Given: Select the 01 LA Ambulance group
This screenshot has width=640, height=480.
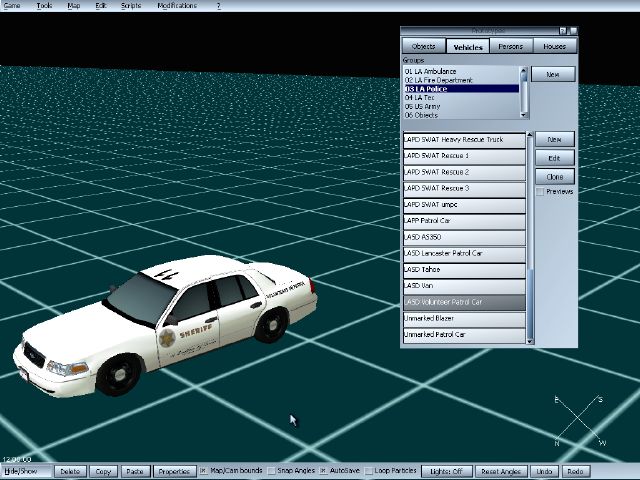Looking at the screenshot, I should click(x=461, y=71).
